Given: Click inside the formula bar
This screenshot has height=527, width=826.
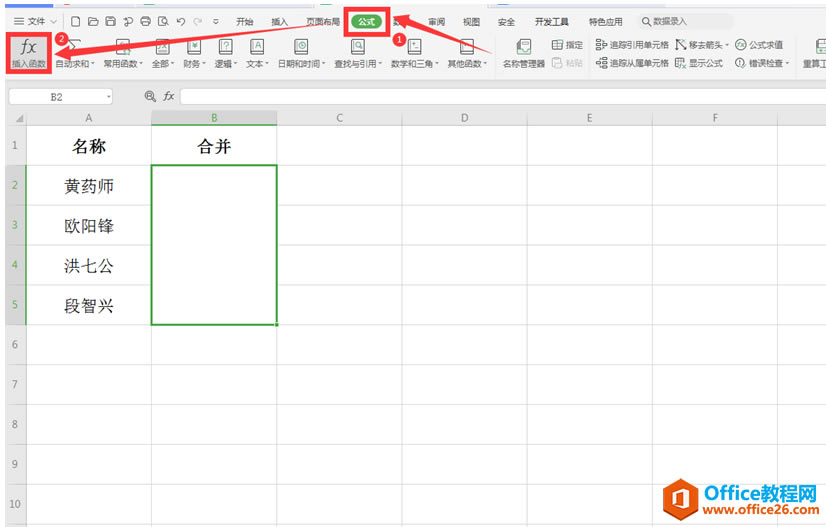Looking at the screenshot, I should (503, 96).
